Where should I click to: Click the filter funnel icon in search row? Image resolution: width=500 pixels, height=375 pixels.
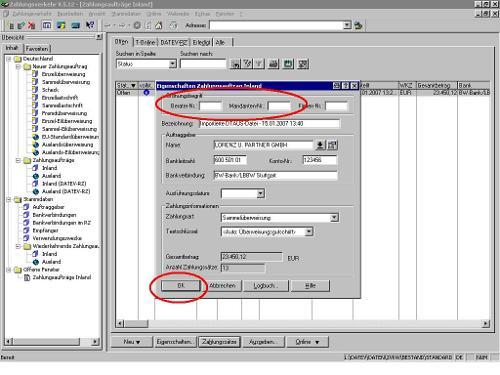click(x=259, y=64)
